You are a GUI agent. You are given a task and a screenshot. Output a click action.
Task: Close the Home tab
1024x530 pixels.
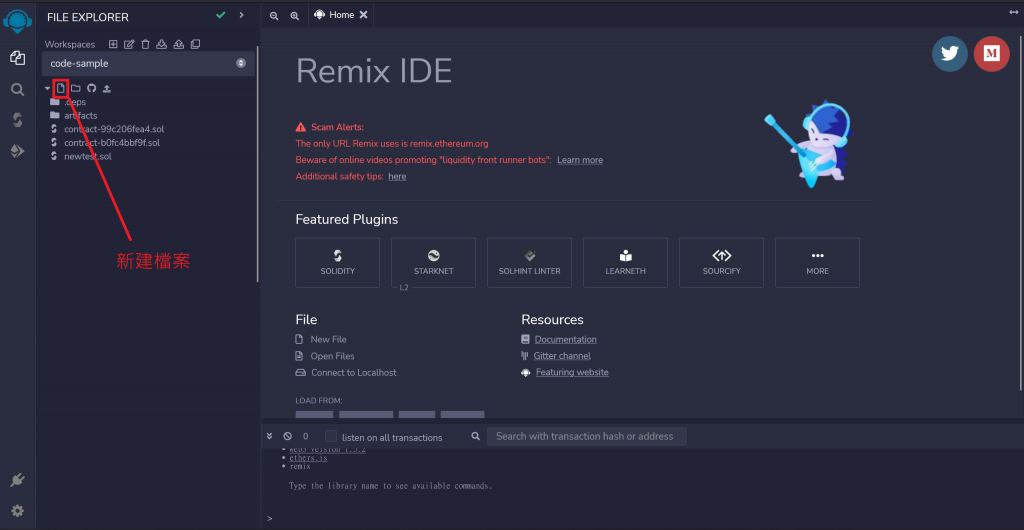pos(364,15)
